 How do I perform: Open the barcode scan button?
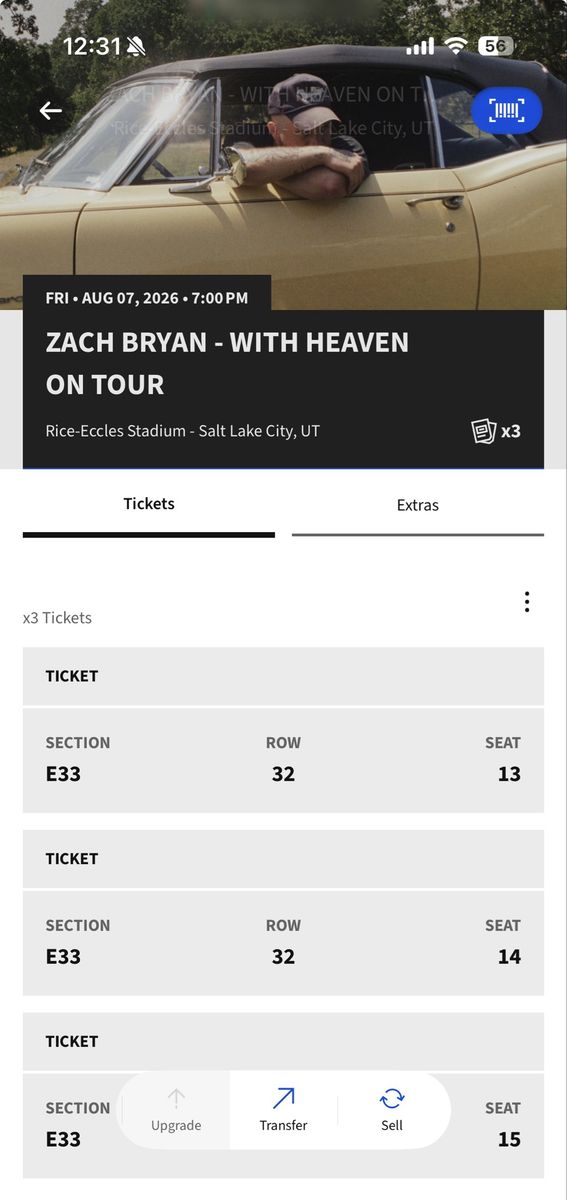tap(506, 111)
